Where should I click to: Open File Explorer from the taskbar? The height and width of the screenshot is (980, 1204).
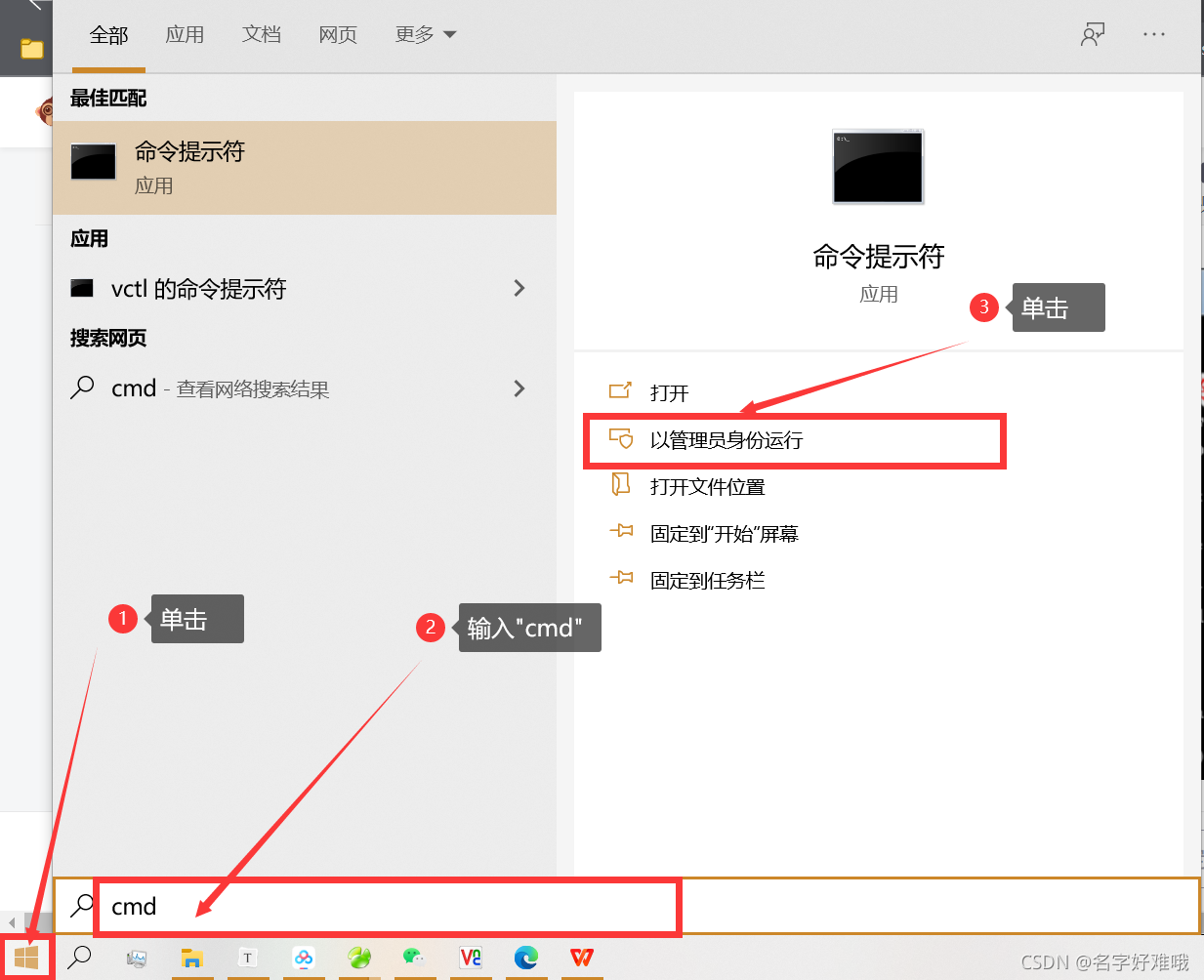pyautogui.click(x=192, y=959)
